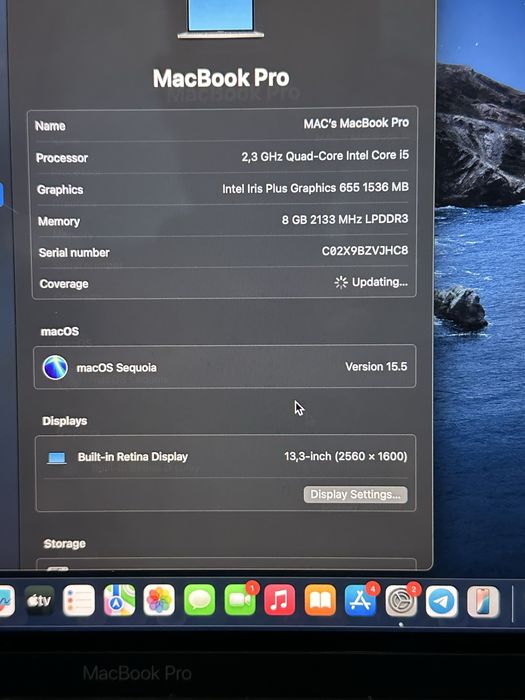This screenshot has height=700, width=525.
Task: Open the Books app in Dock
Action: coord(320,600)
